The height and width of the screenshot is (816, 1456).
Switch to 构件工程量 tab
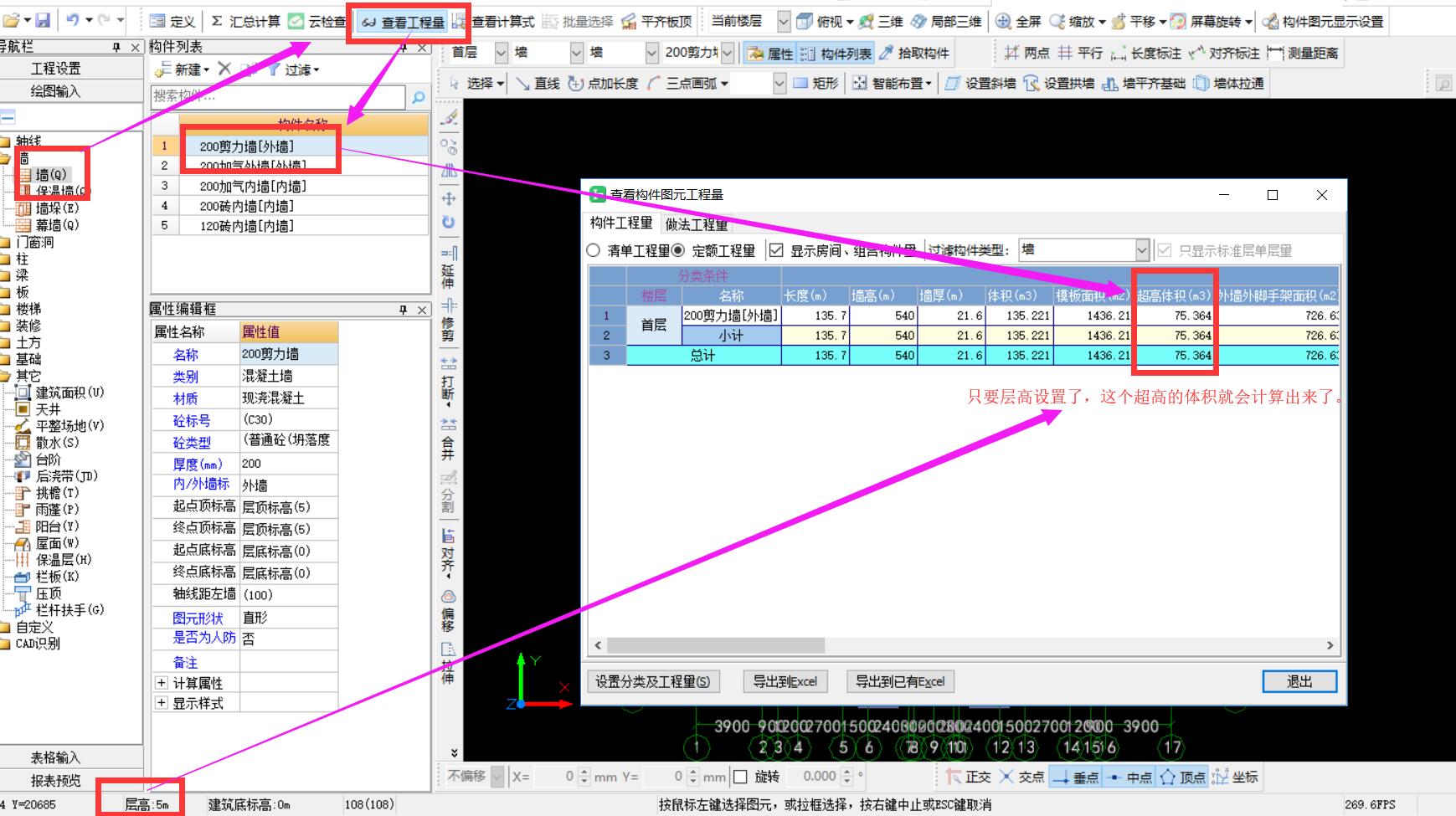(620, 223)
